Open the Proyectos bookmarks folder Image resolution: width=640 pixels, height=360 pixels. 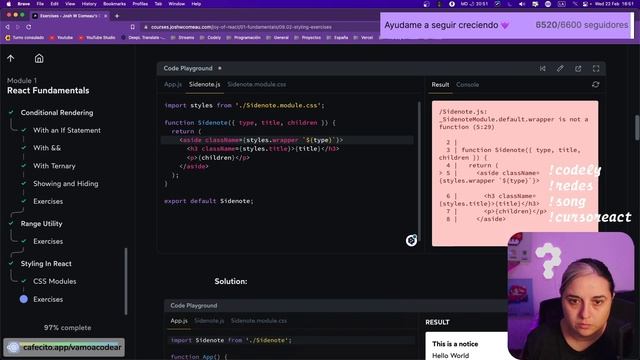tap(308, 38)
